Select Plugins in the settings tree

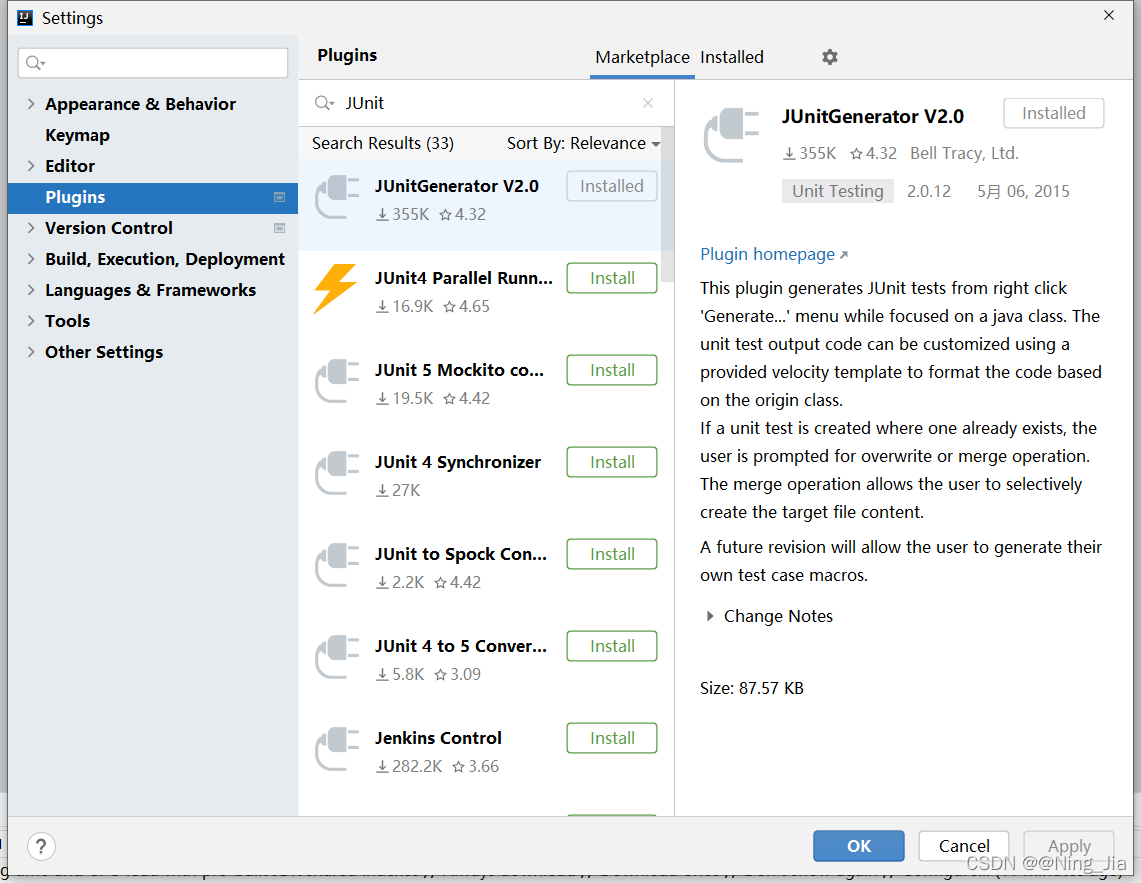153,197
